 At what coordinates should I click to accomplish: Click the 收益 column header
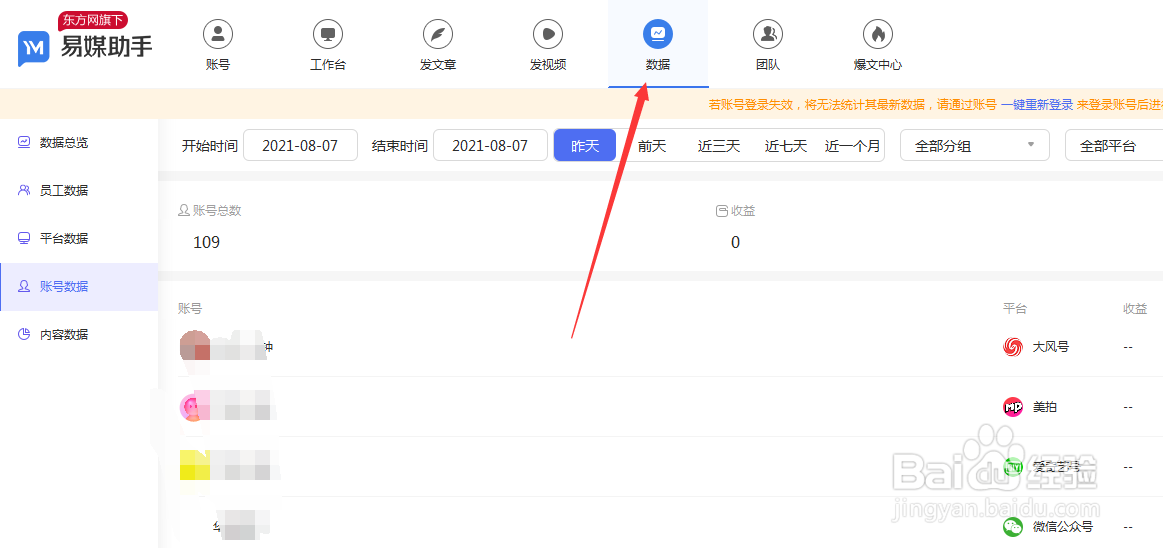click(1136, 309)
